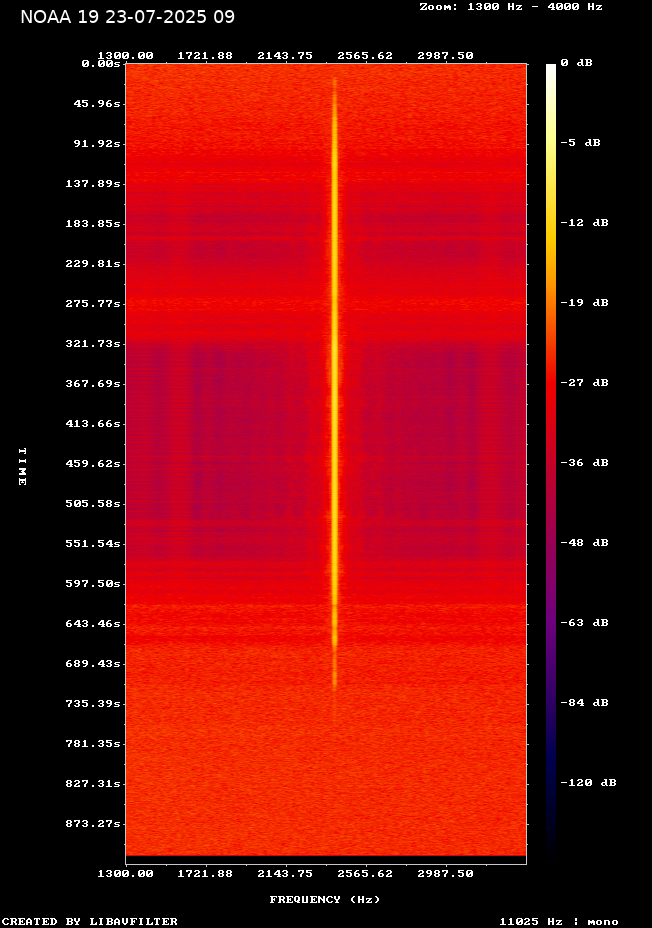
Task: Click the time label '91.92s'
Action: coord(97,144)
